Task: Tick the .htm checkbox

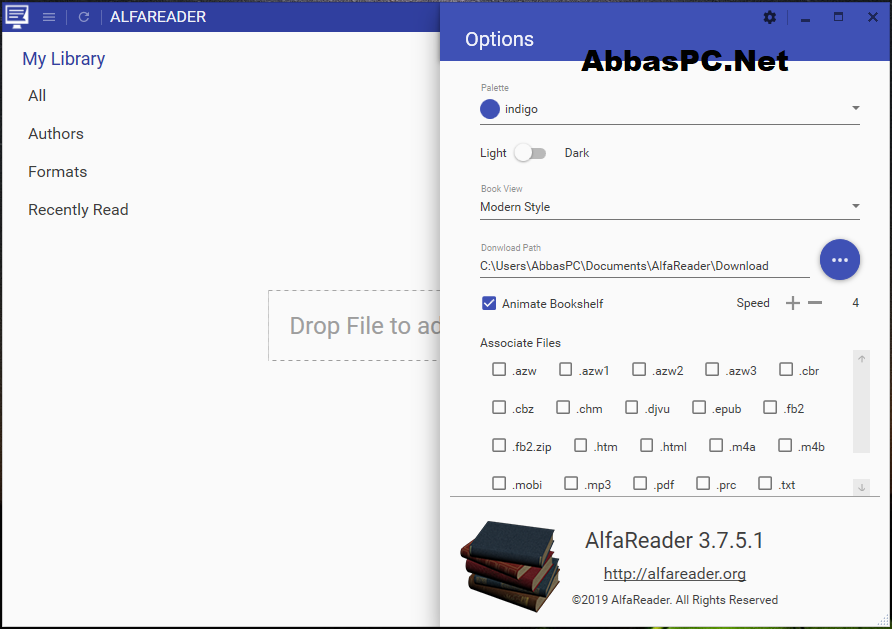Action: click(580, 445)
